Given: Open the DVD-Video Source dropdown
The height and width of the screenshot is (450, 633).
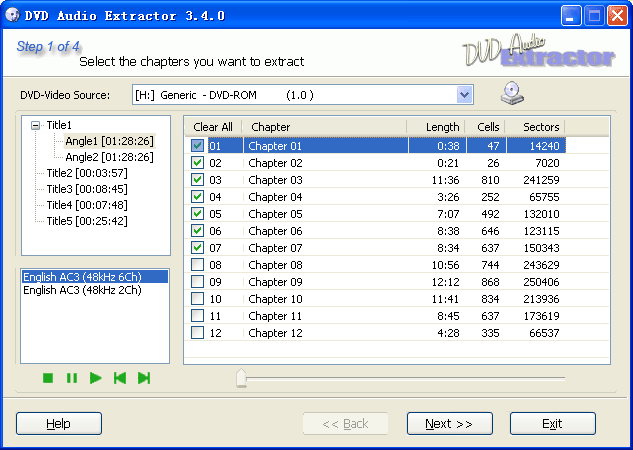Looking at the screenshot, I should [x=465, y=95].
